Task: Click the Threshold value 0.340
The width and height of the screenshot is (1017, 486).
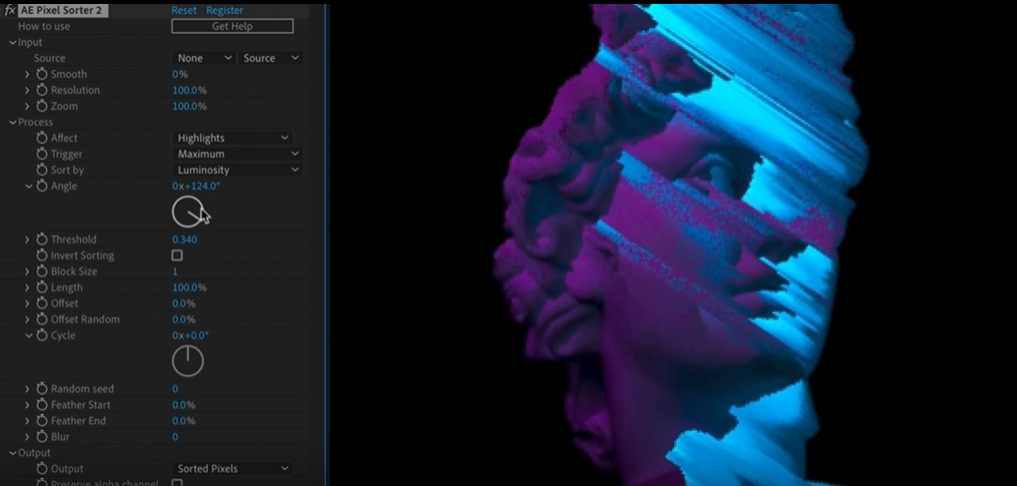Action: click(x=184, y=240)
